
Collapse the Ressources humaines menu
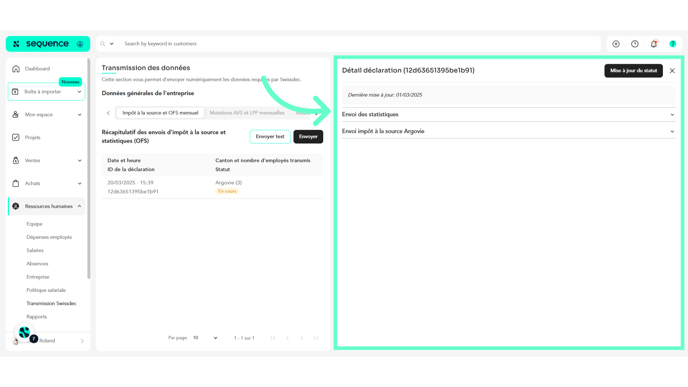[x=79, y=206]
